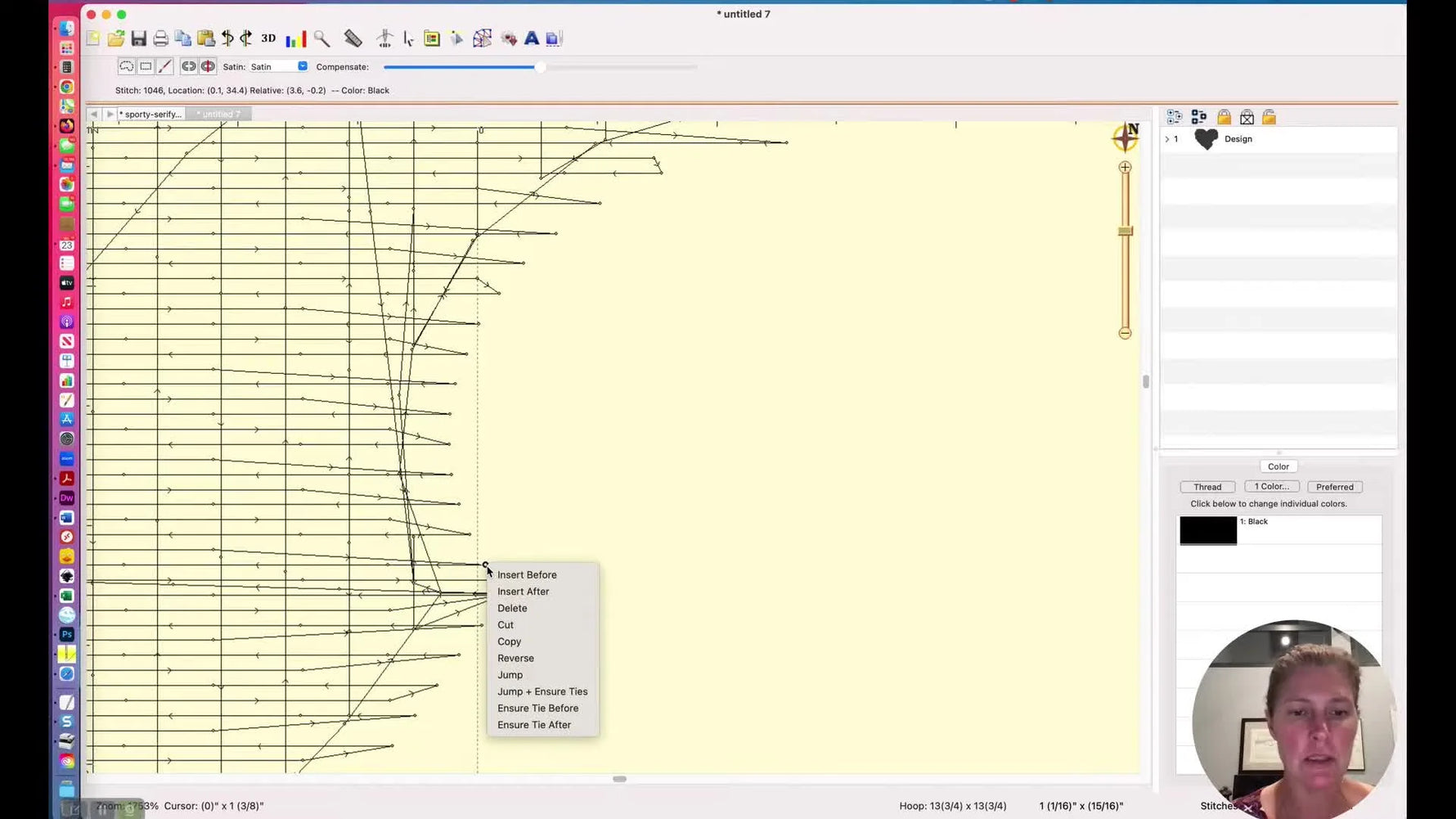Open the gear settings icon with red arrow

509,38
